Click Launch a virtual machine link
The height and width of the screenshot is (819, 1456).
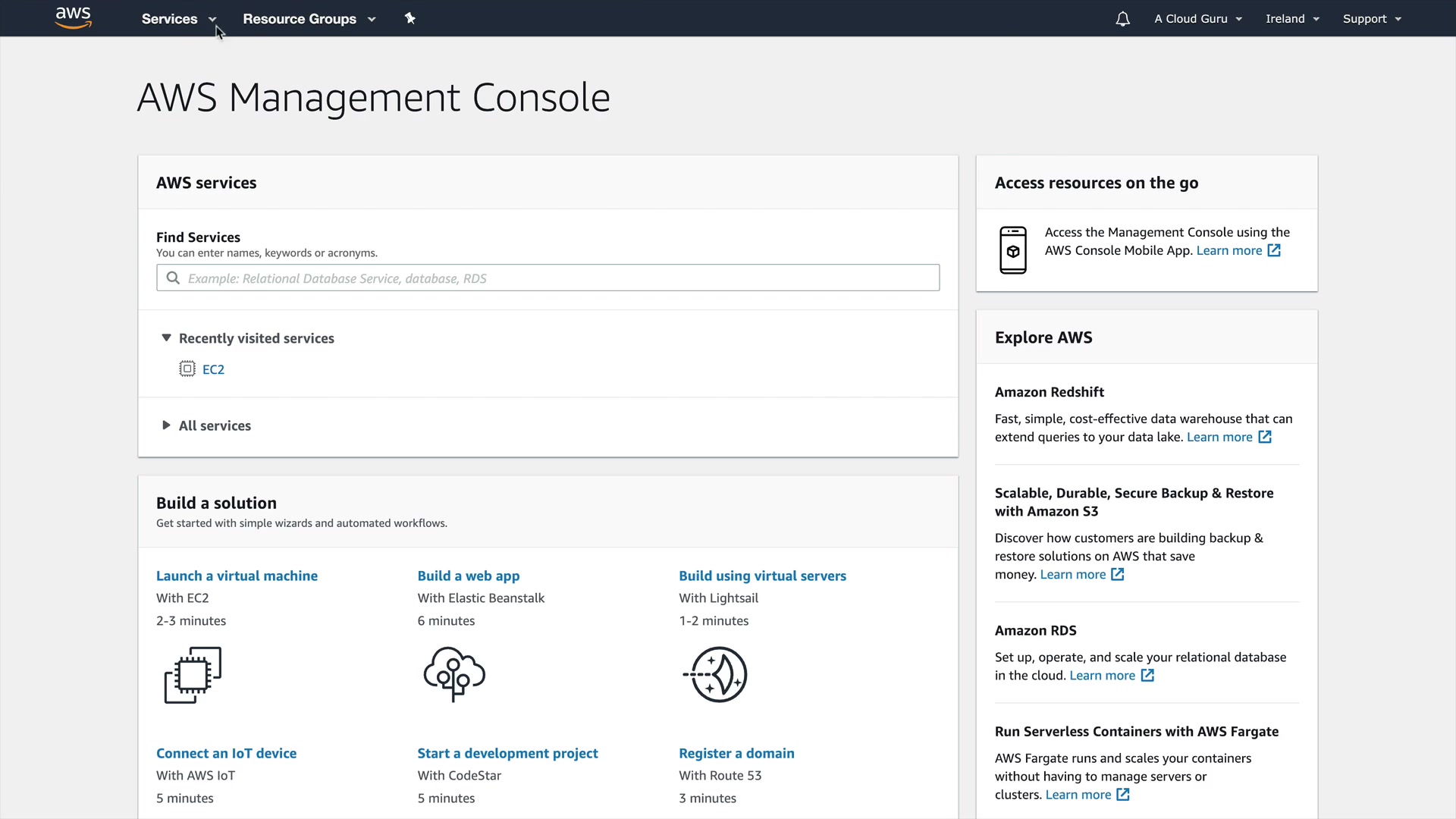tap(237, 576)
